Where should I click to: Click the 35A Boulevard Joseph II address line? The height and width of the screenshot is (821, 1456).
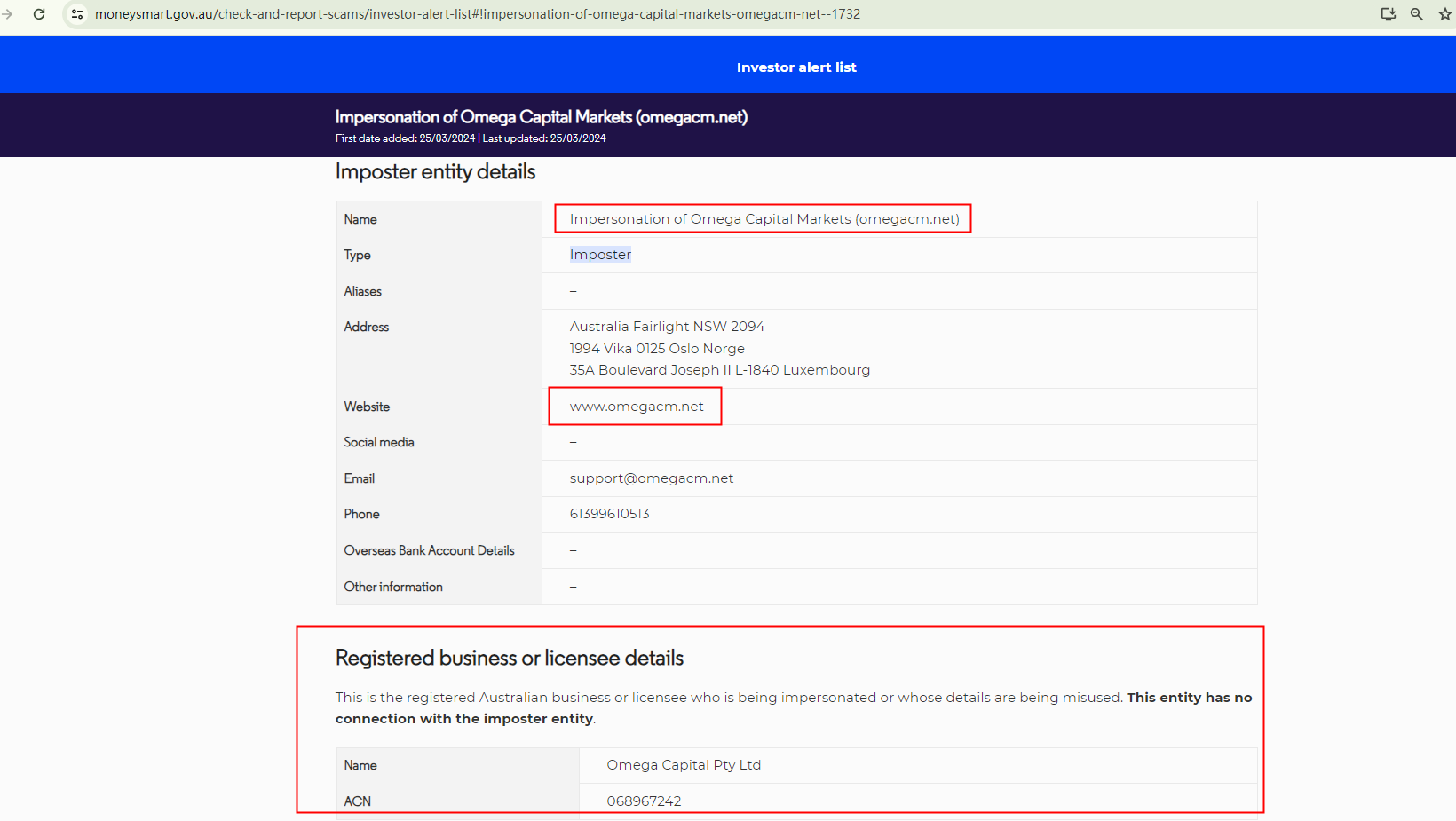pos(719,370)
